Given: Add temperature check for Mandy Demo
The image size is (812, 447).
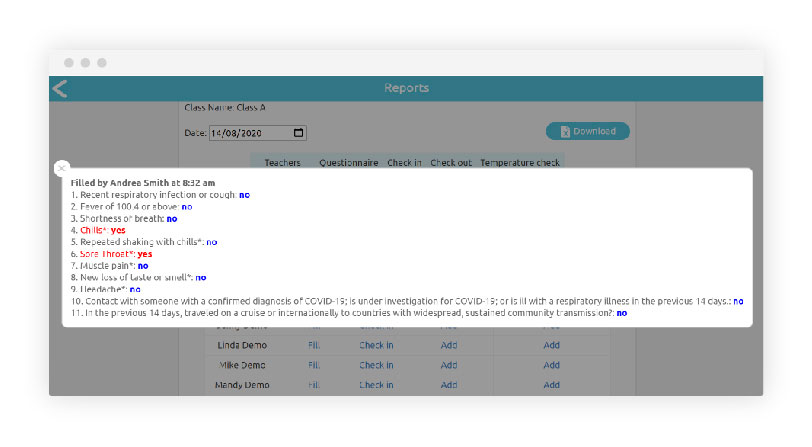Looking at the screenshot, I should [x=552, y=385].
